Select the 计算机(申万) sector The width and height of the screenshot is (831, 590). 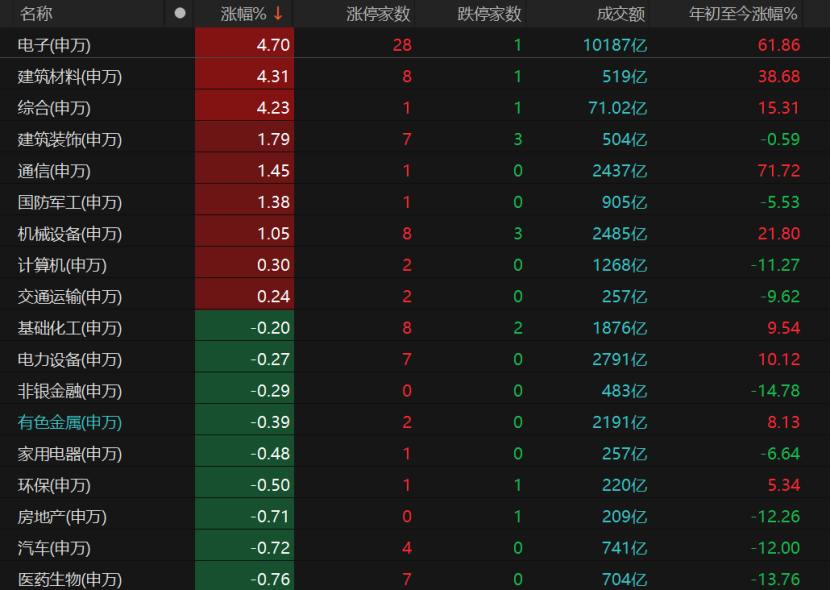[62, 265]
